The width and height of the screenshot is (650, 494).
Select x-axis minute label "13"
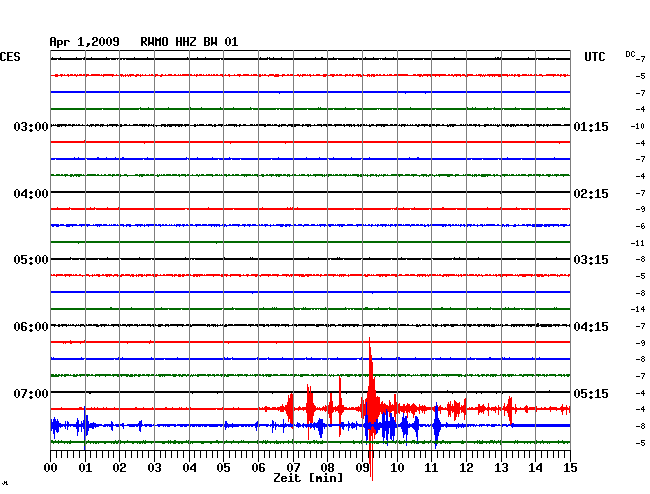click(x=501, y=468)
